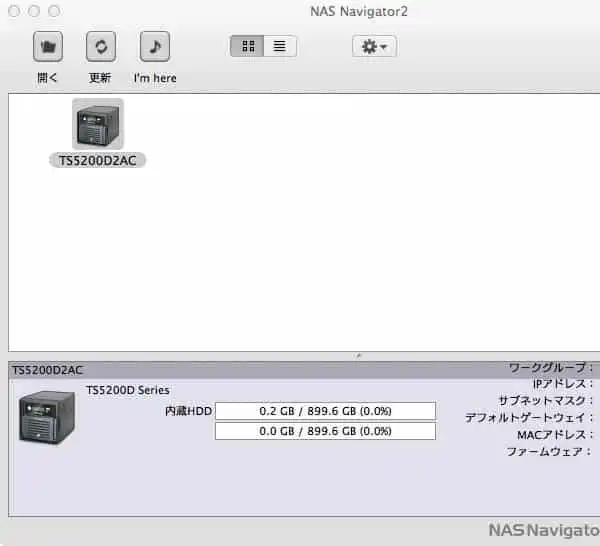The height and width of the screenshot is (546, 600).
Task: Click the ワークグループ label
Action: coord(550,368)
